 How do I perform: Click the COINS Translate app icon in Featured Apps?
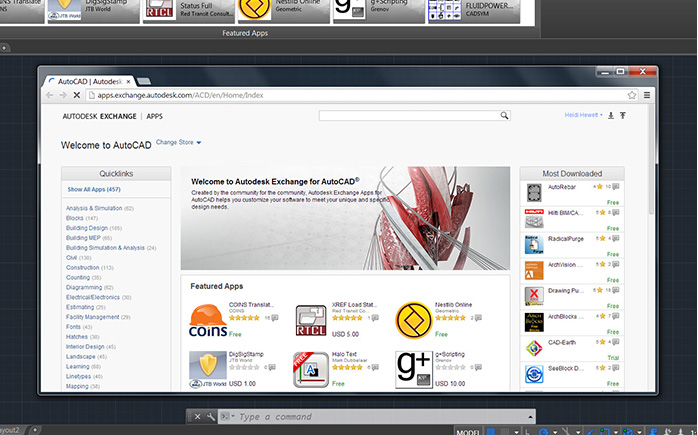[x=207, y=320]
